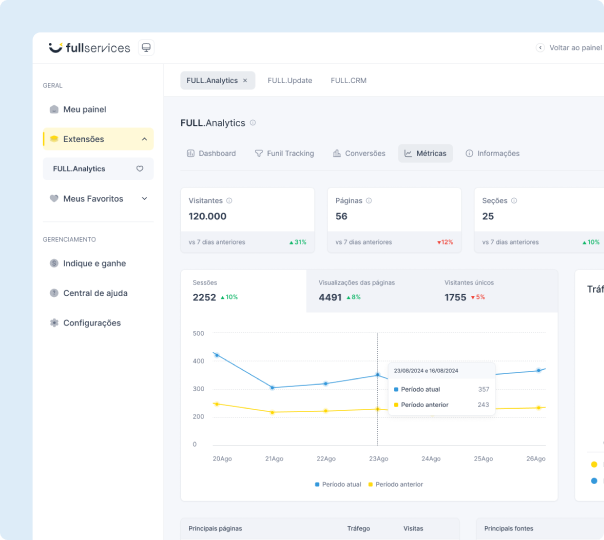The width and height of the screenshot is (604, 540).
Task: Open Configurações in the sidebar
Action: point(91,323)
